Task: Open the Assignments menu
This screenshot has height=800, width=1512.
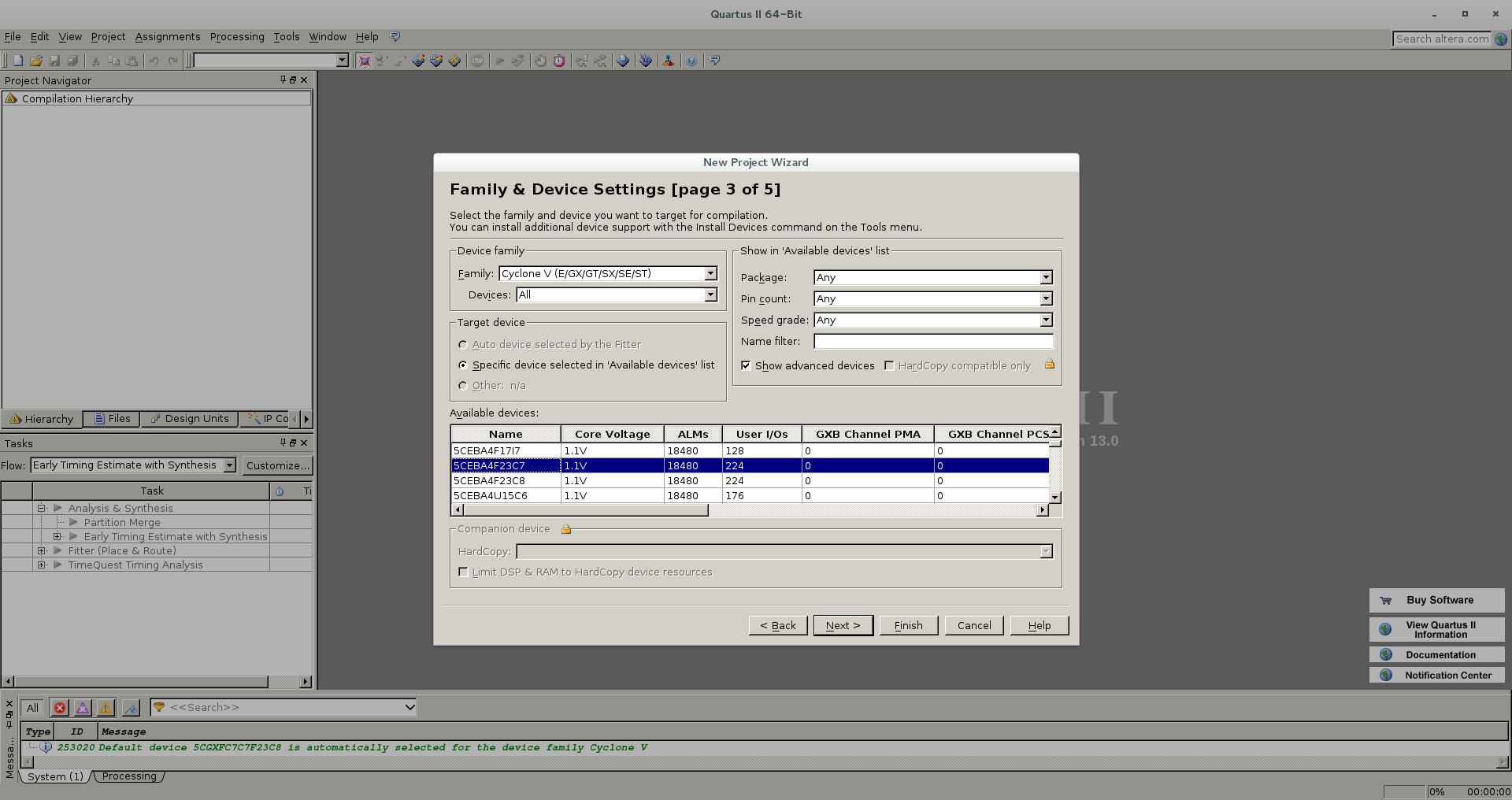Action: 168,36
